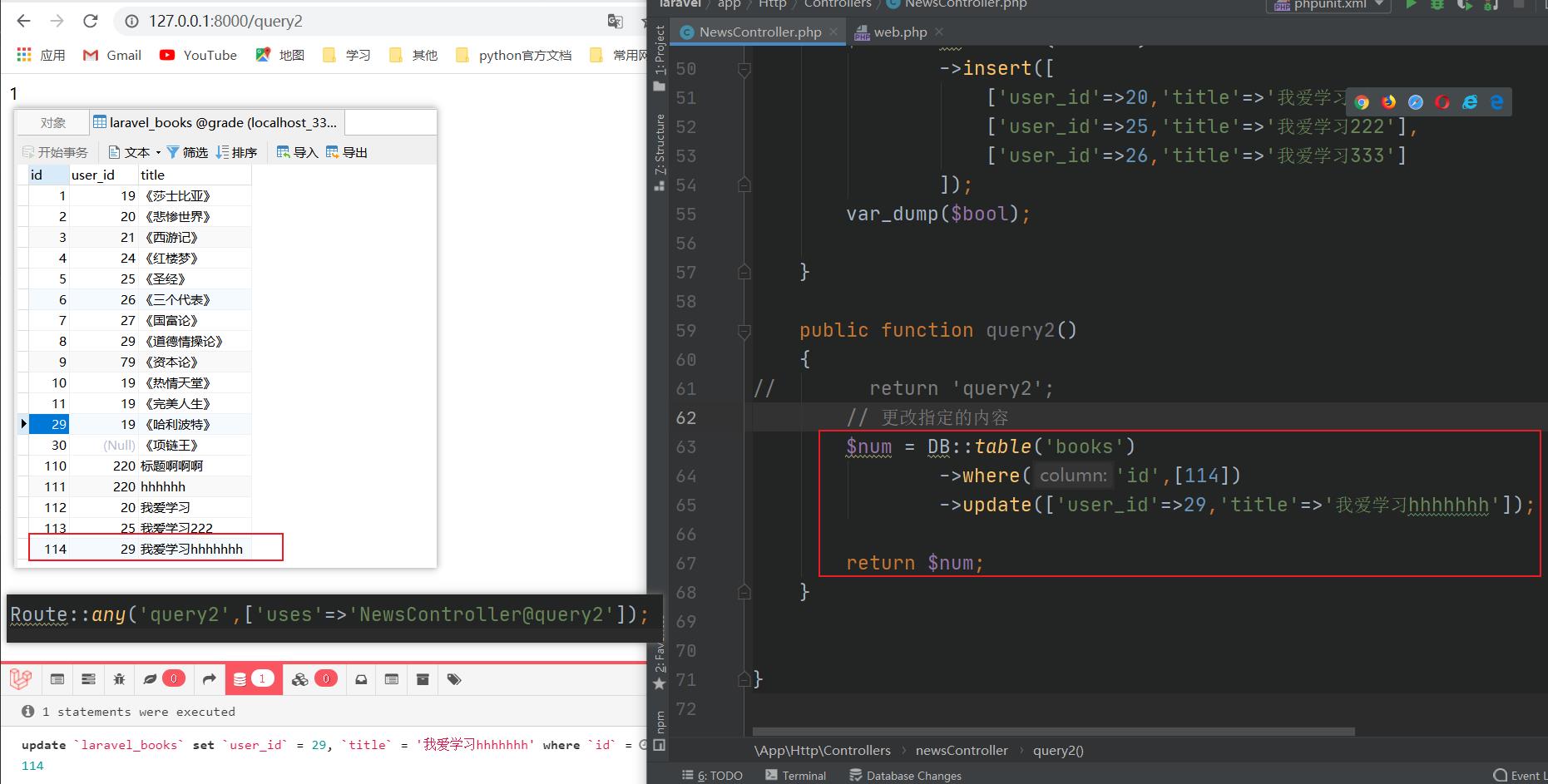Image resolution: width=1548 pixels, height=784 pixels.
Task: Open the 其他 bookmark folder
Action: (x=413, y=55)
